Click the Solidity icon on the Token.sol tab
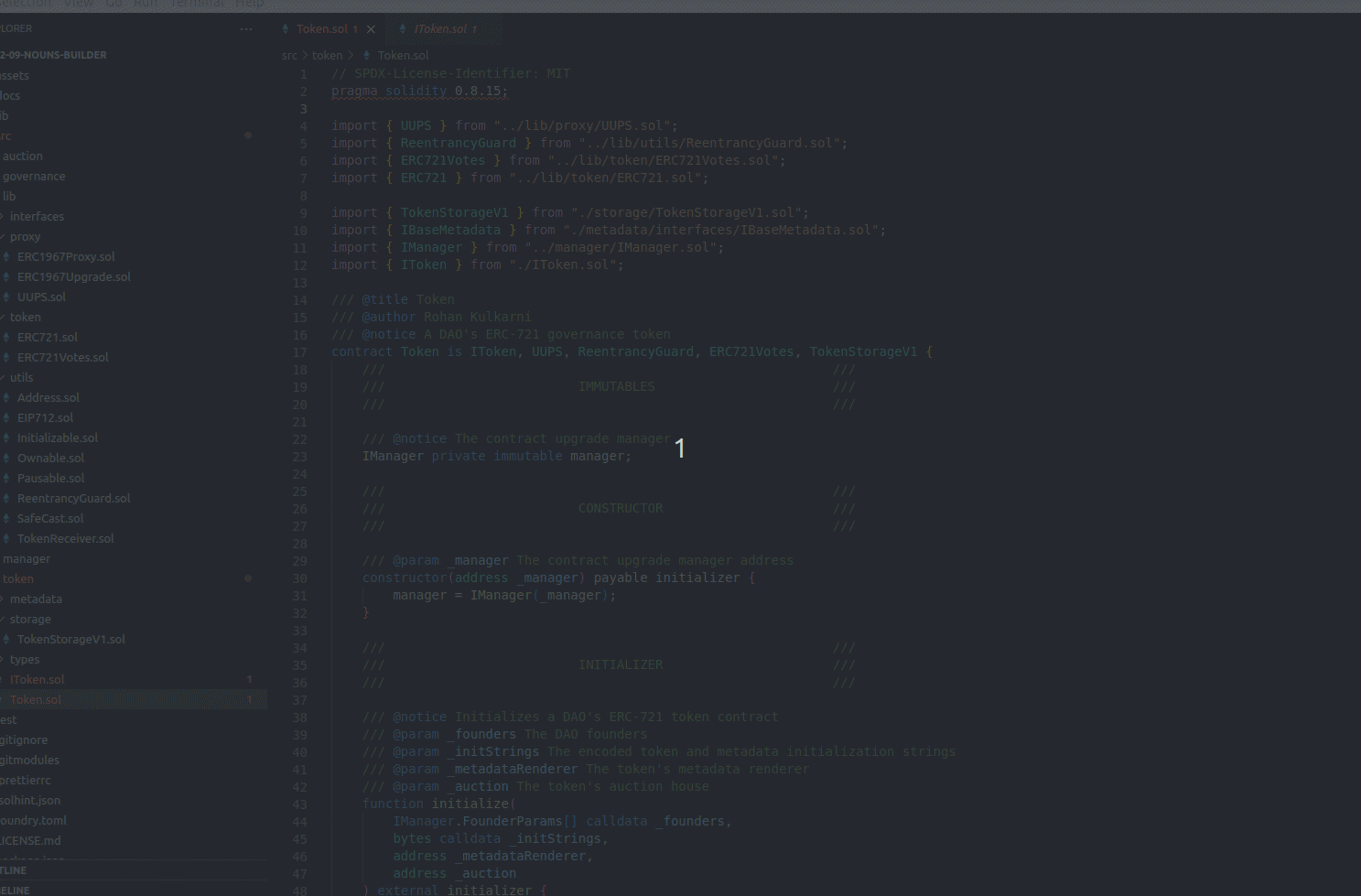Screen dimensions: 1361x896 pyautogui.click(x=286, y=28)
